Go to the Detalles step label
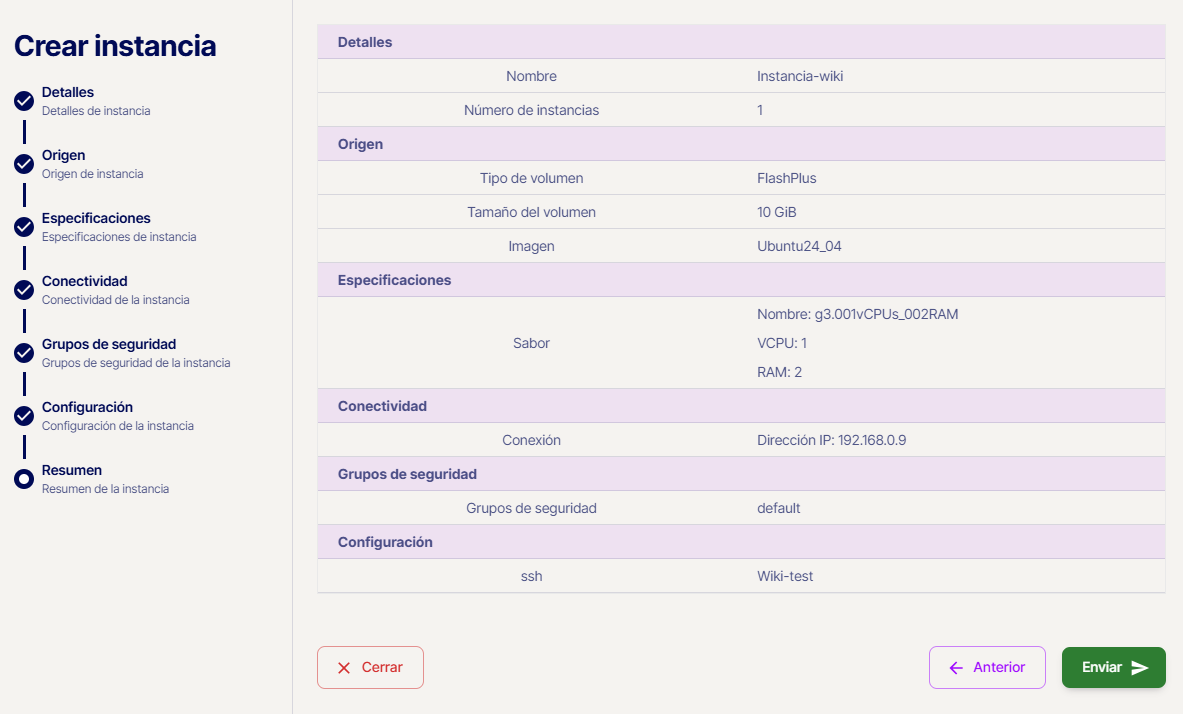The image size is (1183, 714). tap(68, 93)
